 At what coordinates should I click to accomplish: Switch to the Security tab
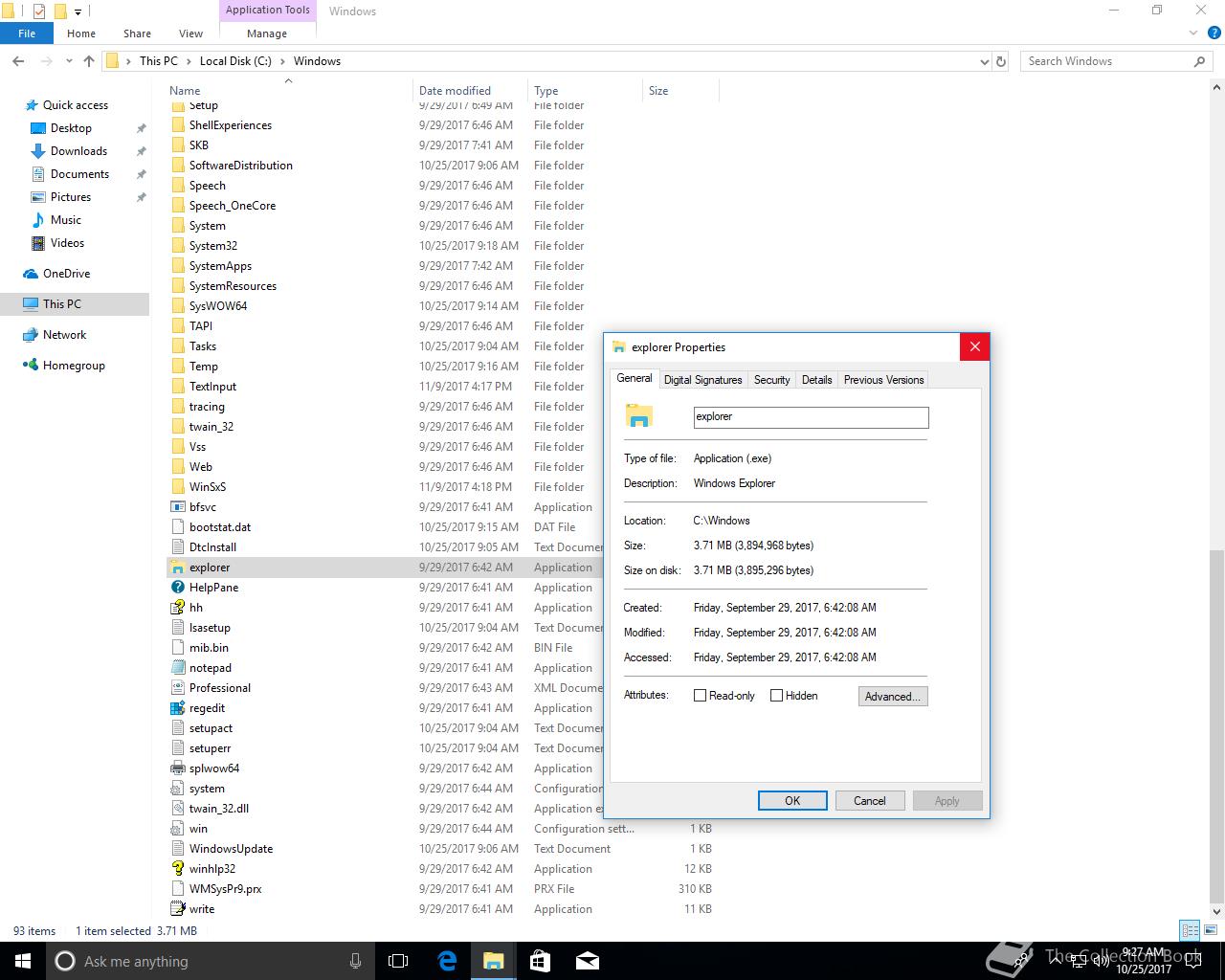(x=771, y=380)
